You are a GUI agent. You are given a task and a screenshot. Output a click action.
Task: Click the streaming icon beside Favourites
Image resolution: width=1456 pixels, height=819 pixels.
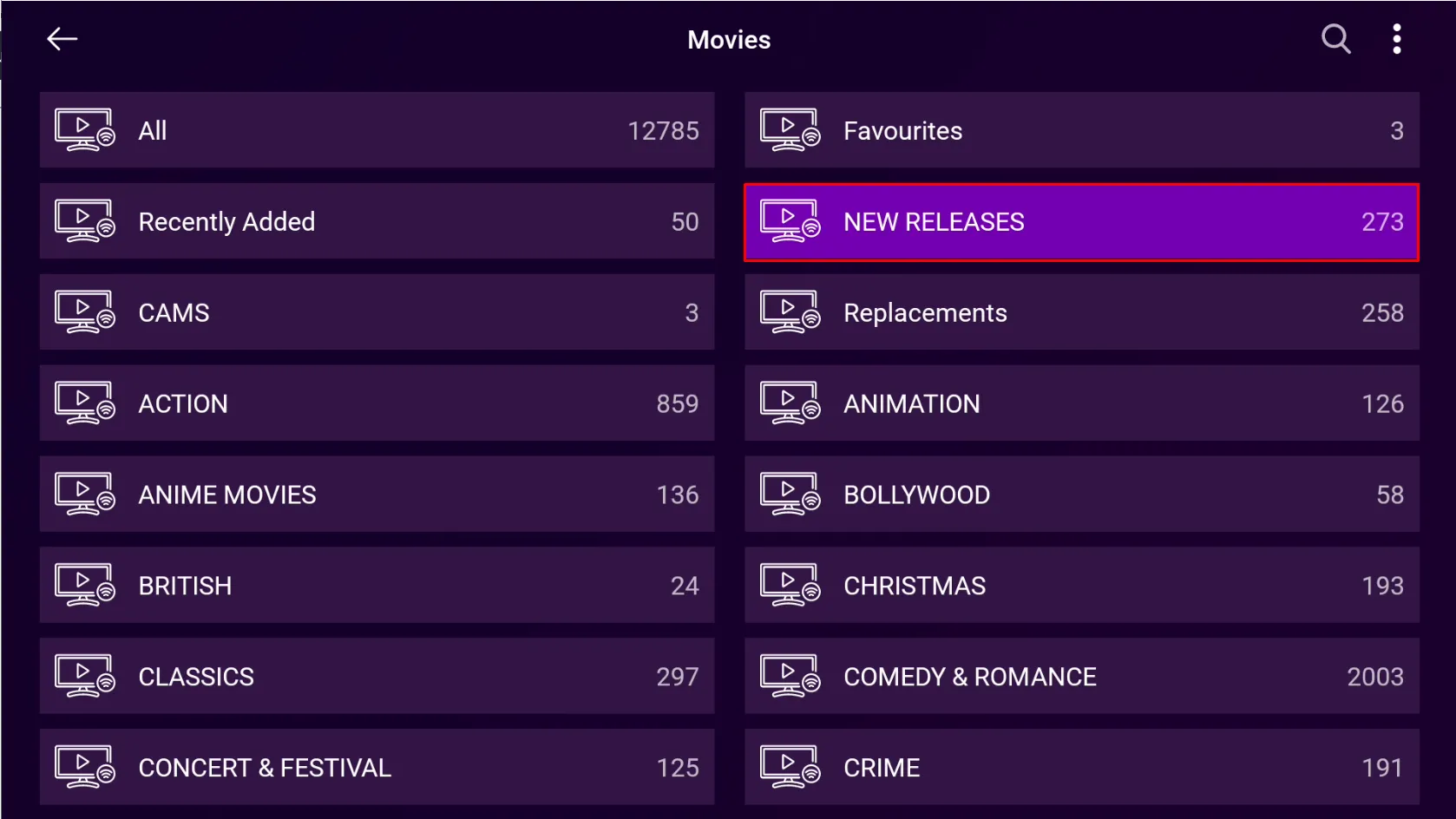tap(790, 130)
